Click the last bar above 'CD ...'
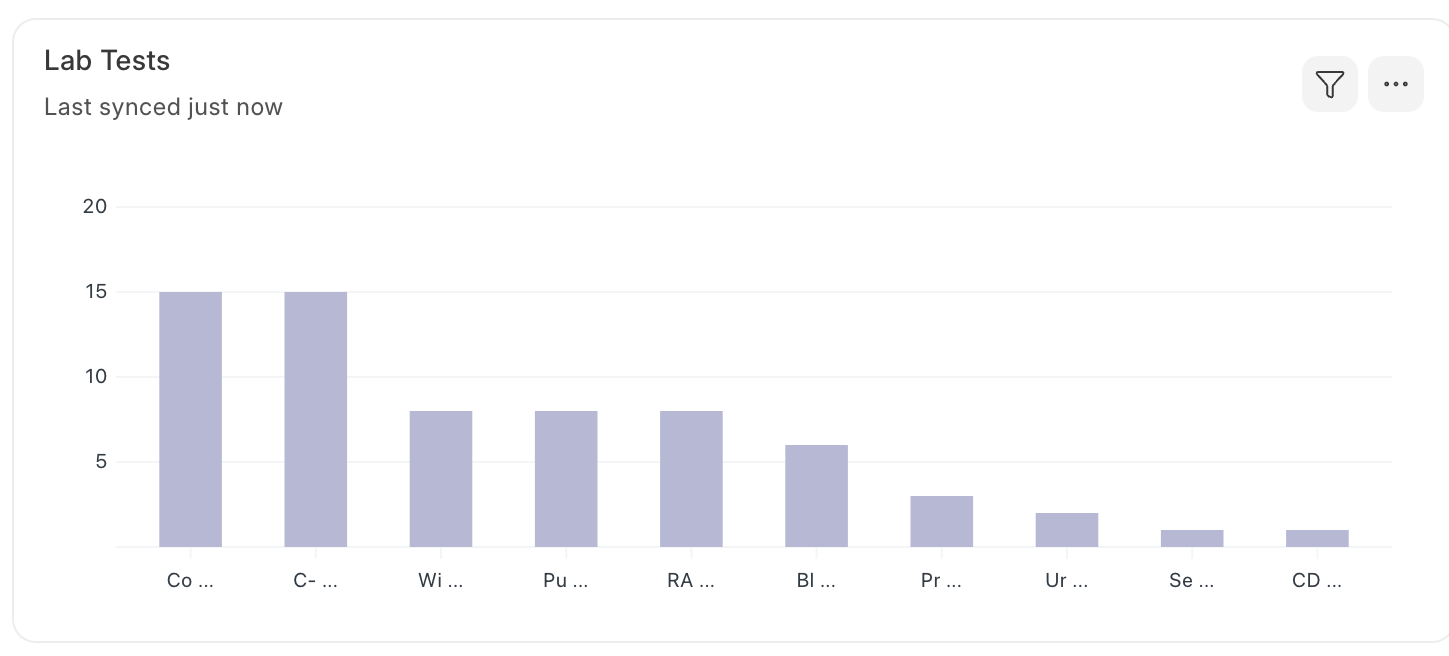Screen dimensions: 1449x656 click(1317, 538)
